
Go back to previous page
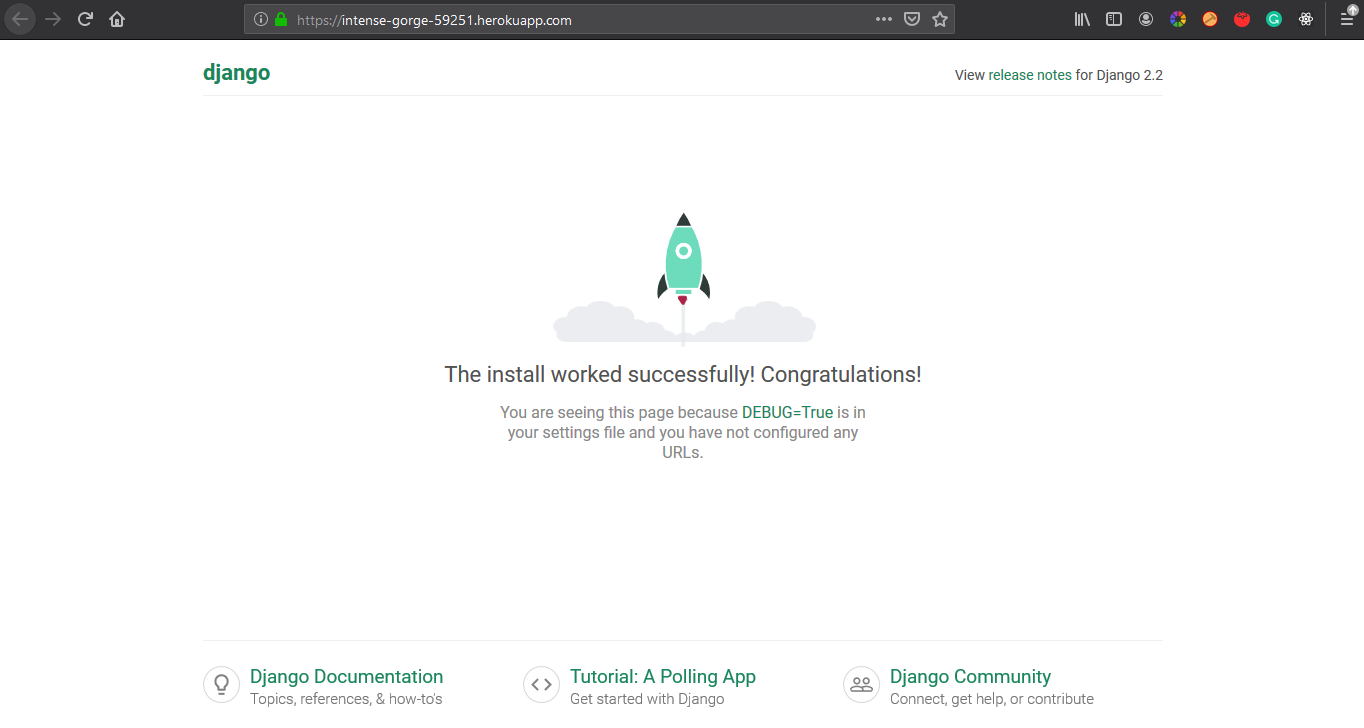(20, 19)
